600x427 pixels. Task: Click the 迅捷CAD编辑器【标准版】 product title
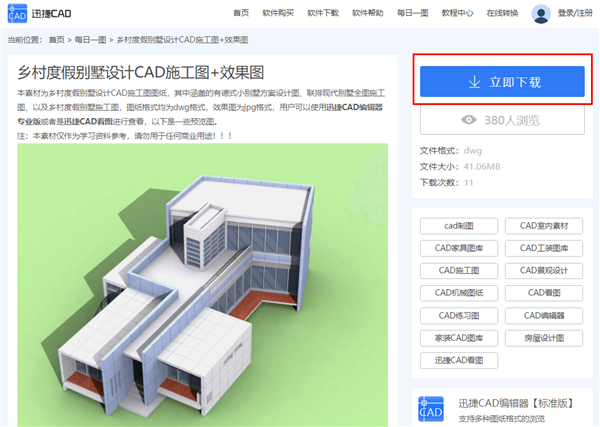coord(517,403)
